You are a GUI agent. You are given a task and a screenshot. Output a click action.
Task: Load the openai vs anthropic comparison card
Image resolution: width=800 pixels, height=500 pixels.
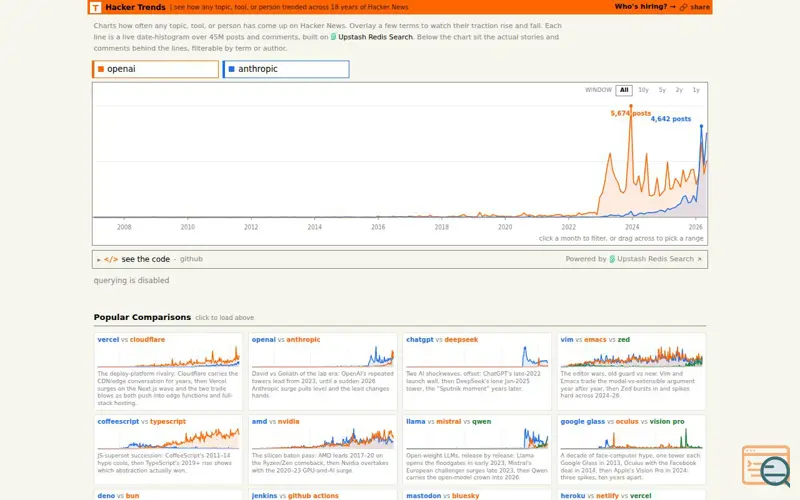(x=322, y=371)
